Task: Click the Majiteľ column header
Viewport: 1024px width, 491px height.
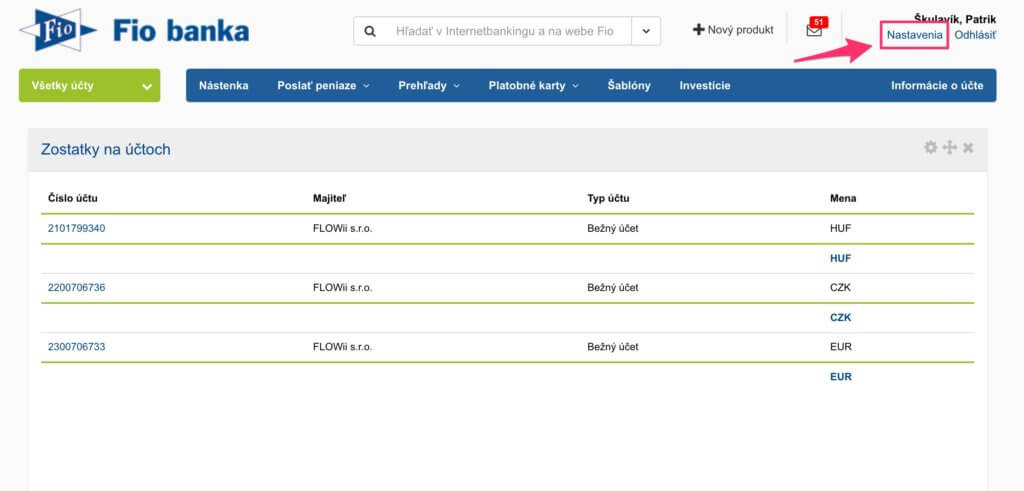Action: pyautogui.click(x=330, y=198)
